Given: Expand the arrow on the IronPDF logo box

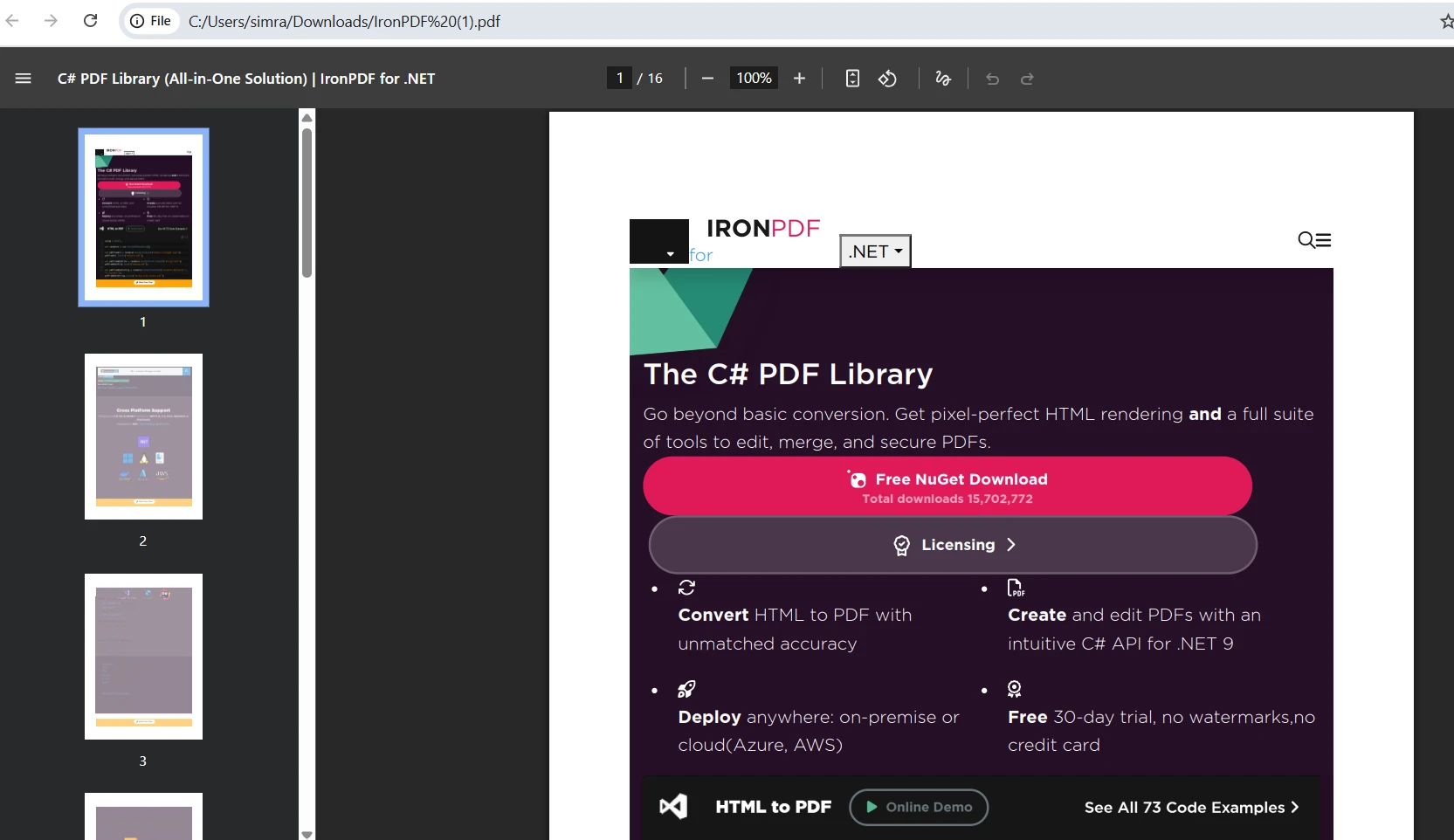Looking at the screenshot, I should [x=671, y=253].
